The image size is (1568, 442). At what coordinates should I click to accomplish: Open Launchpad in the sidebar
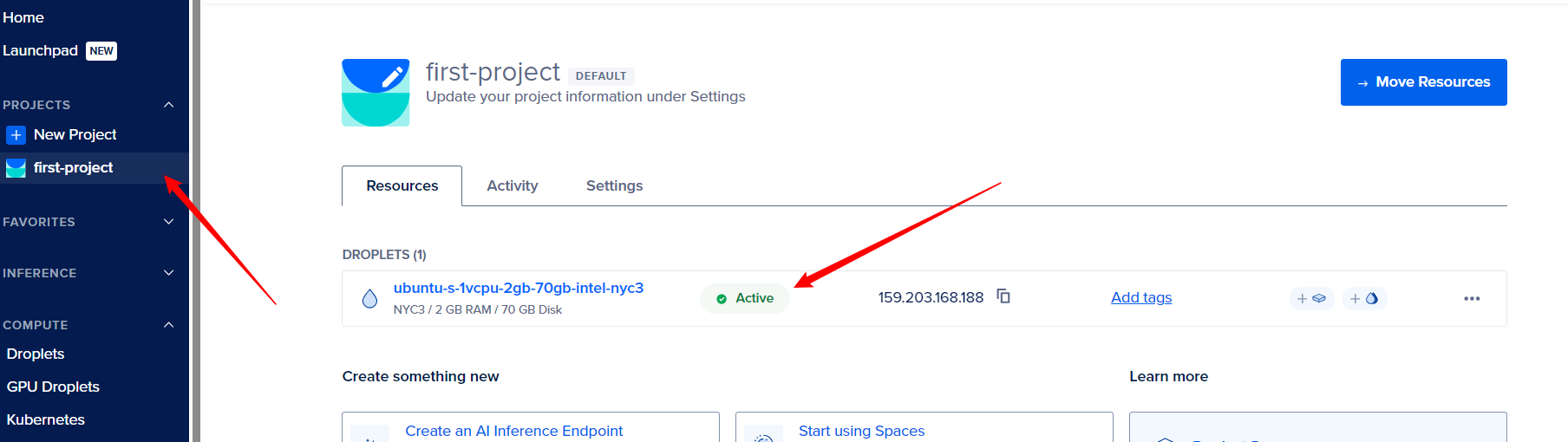(41, 50)
